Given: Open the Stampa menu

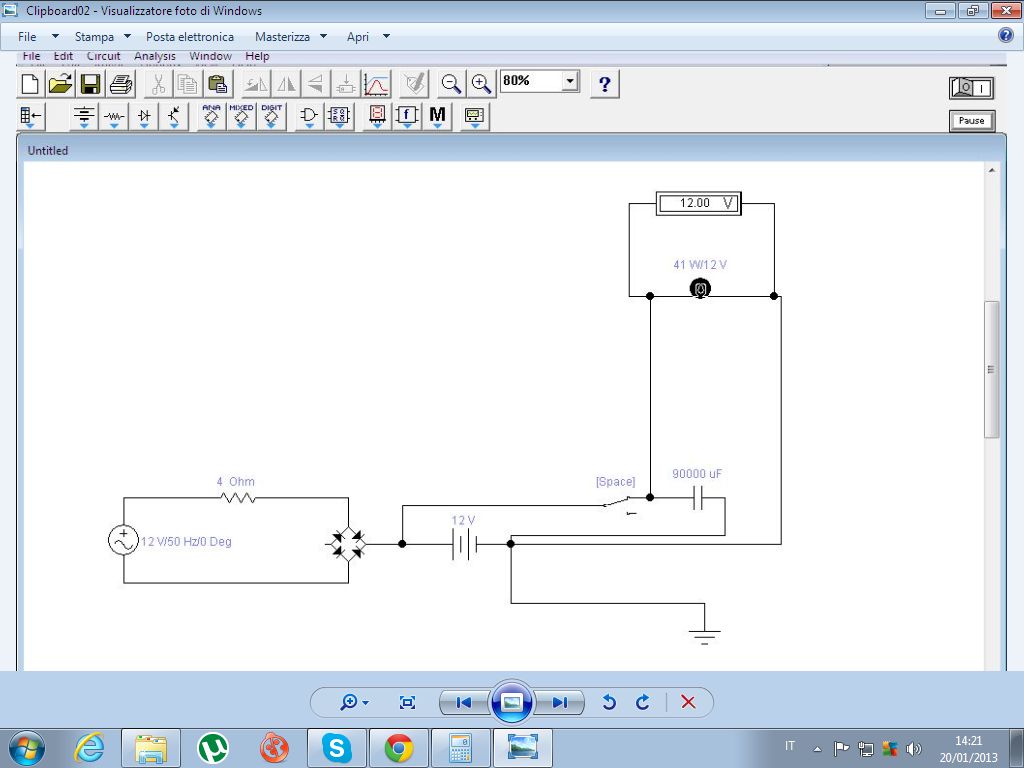Looking at the screenshot, I should [x=102, y=37].
